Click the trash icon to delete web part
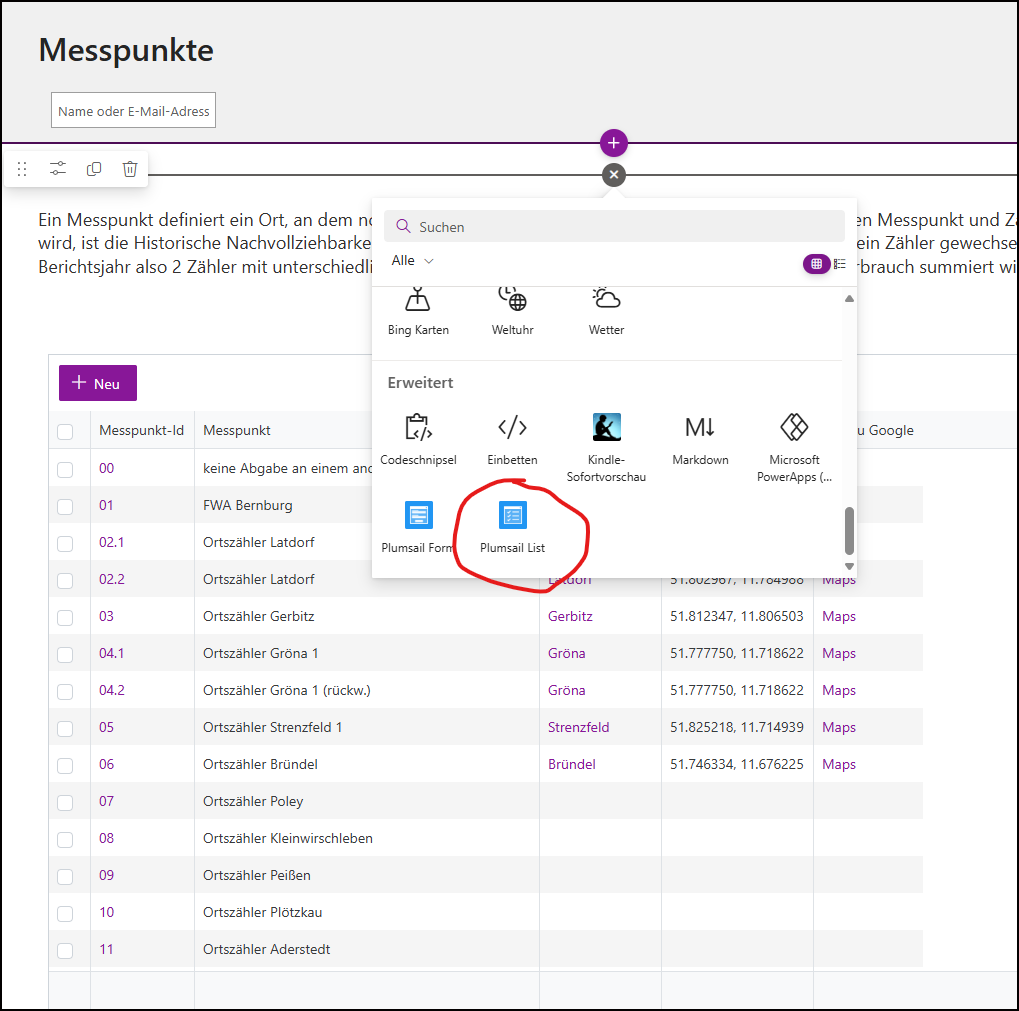 [x=130, y=169]
